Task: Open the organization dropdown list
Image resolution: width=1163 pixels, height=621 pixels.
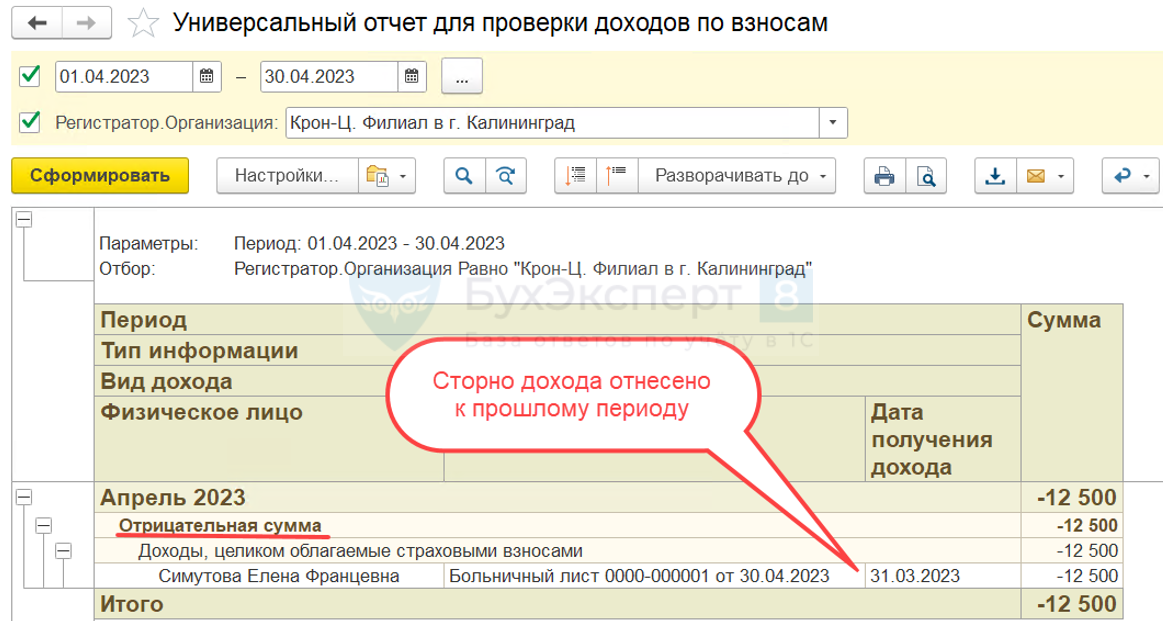Action: pos(833,123)
